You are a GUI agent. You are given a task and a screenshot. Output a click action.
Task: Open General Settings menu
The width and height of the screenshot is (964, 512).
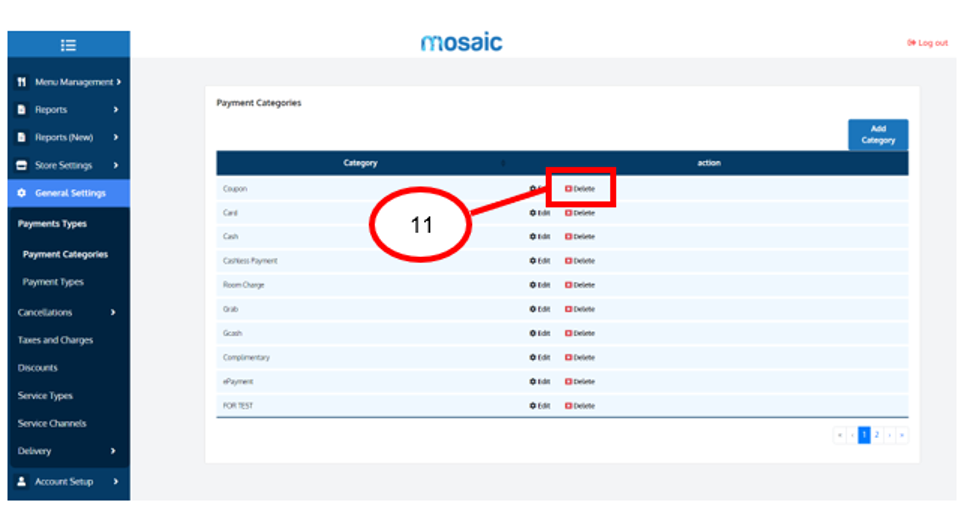click(x=68, y=193)
